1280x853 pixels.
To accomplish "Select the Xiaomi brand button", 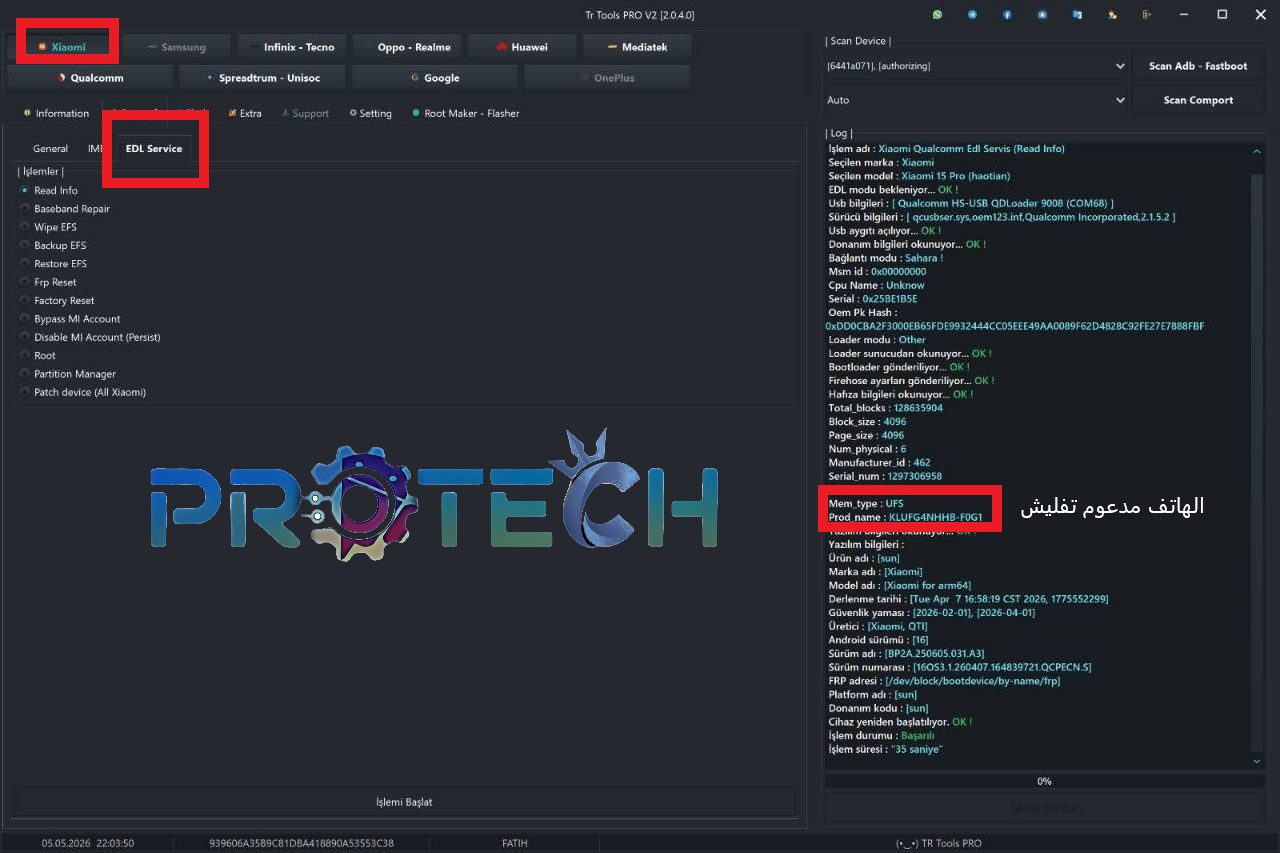I will (x=62, y=47).
